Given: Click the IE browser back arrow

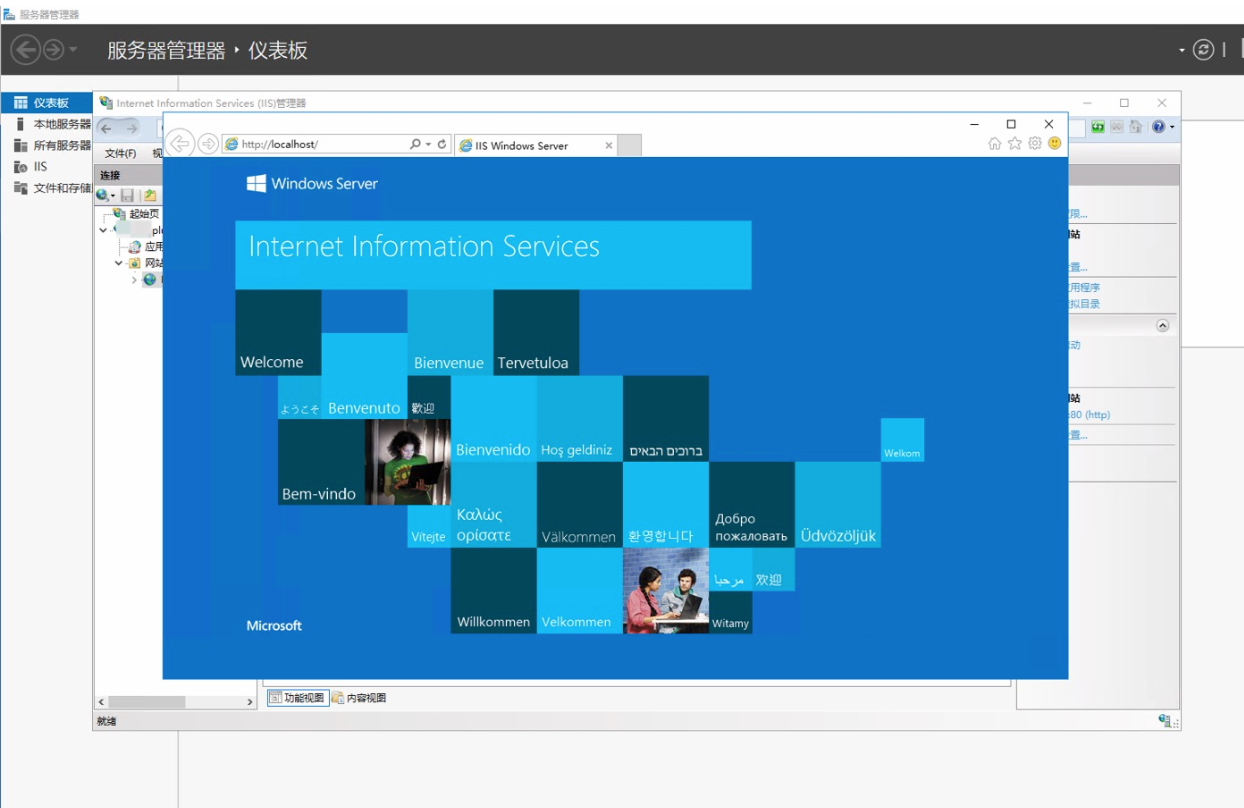Looking at the screenshot, I should (180, 144).
